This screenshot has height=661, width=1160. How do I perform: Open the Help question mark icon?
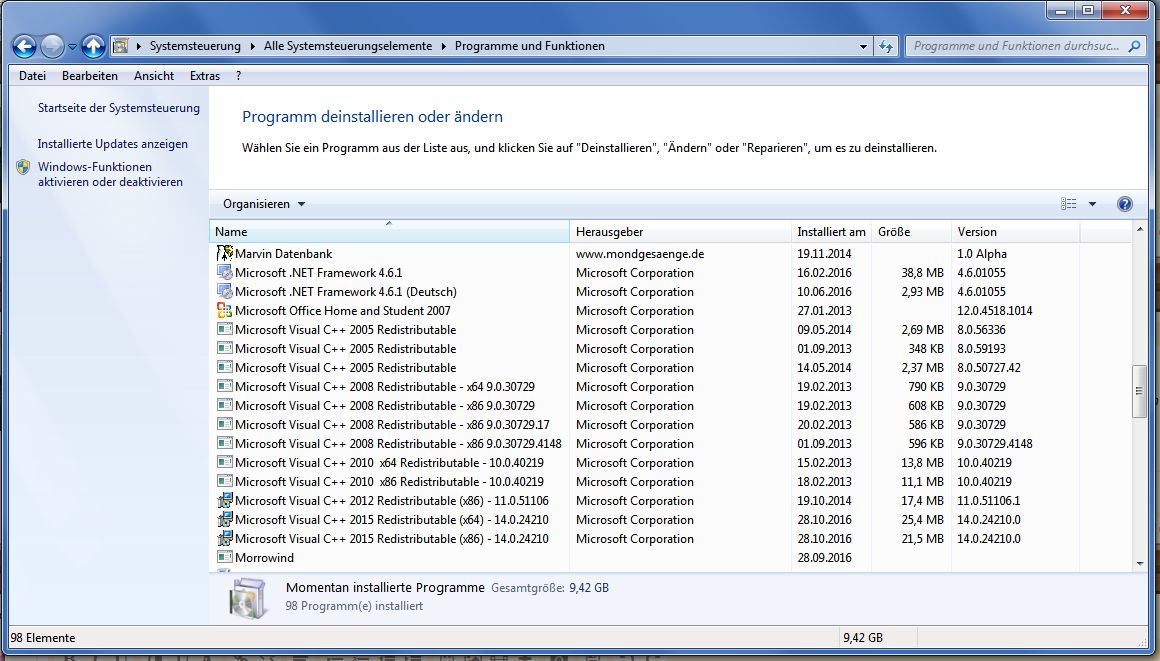coord(1124,204)
